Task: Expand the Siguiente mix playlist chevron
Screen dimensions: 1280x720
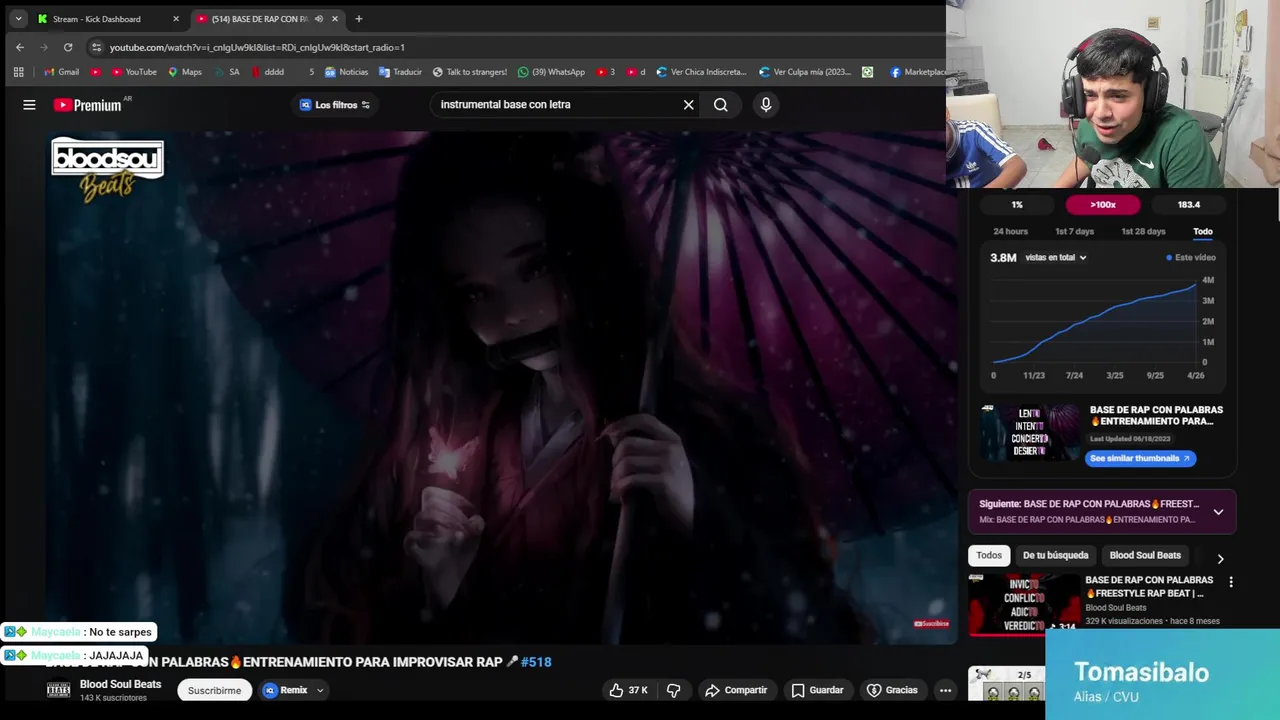Action: point(1218,512)
